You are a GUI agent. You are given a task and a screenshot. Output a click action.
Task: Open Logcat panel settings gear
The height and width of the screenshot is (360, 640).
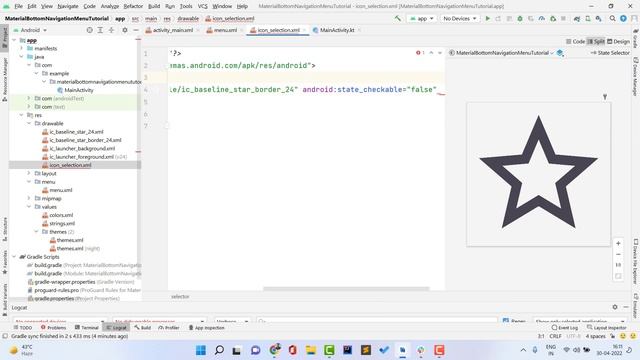click(615, 307)
